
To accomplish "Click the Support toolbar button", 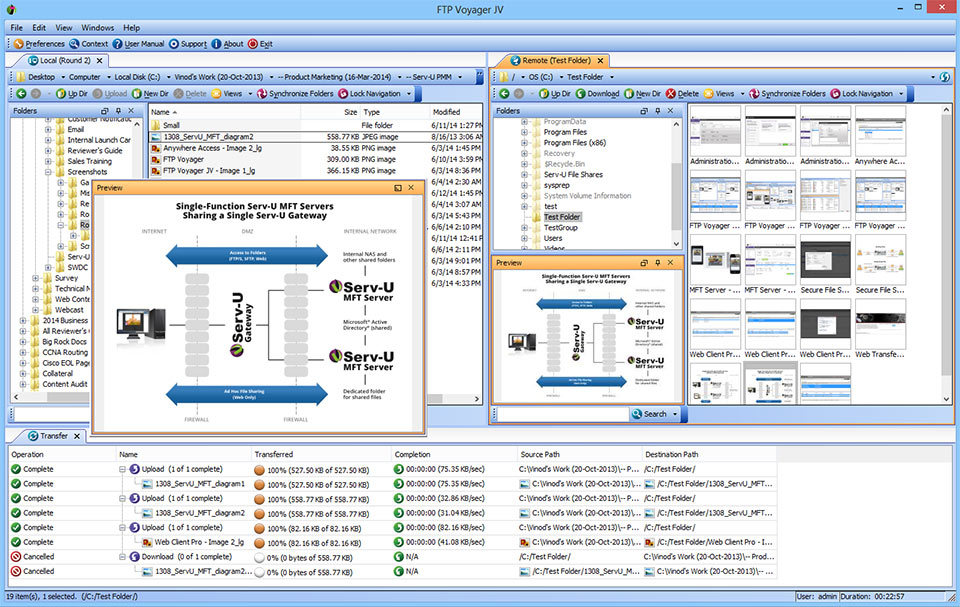I will pyautogui.click(x=188, y=44).
